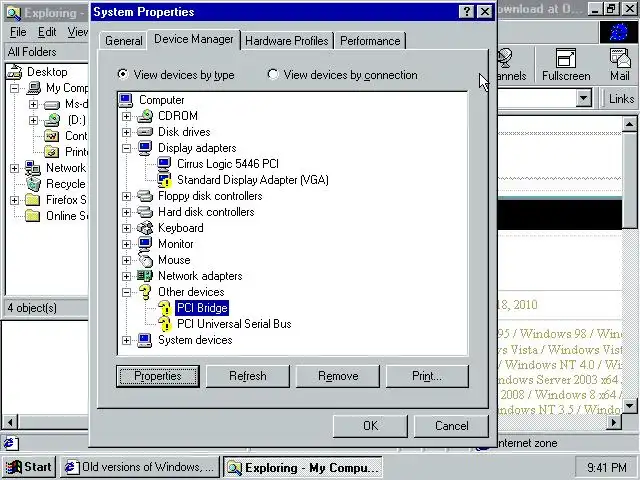Switch to the Hardware Profiles tab
The width and height of the screenshot is (640, 480).
coord(287,41)
